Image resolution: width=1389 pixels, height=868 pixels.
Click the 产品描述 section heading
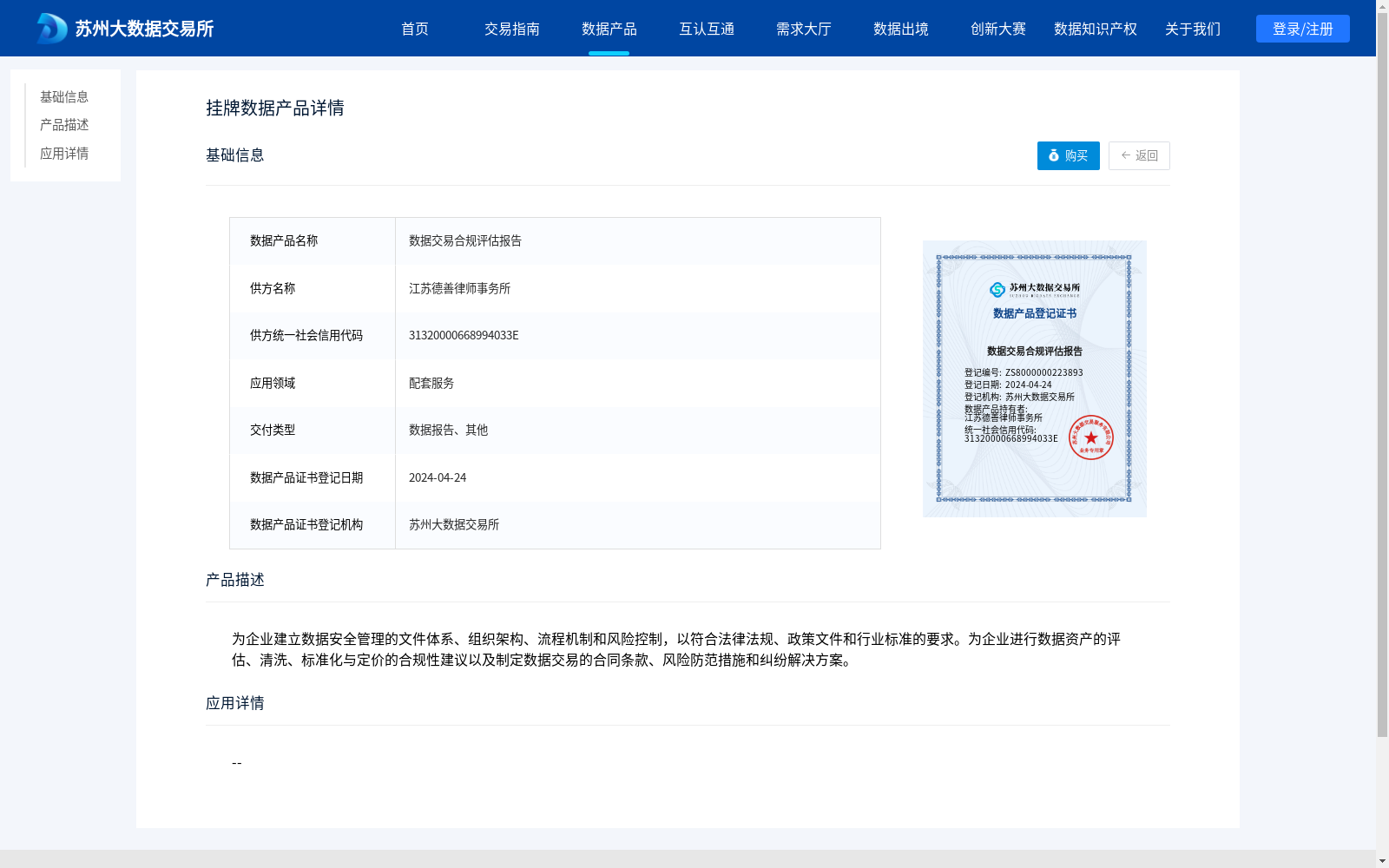coord(235,580)
